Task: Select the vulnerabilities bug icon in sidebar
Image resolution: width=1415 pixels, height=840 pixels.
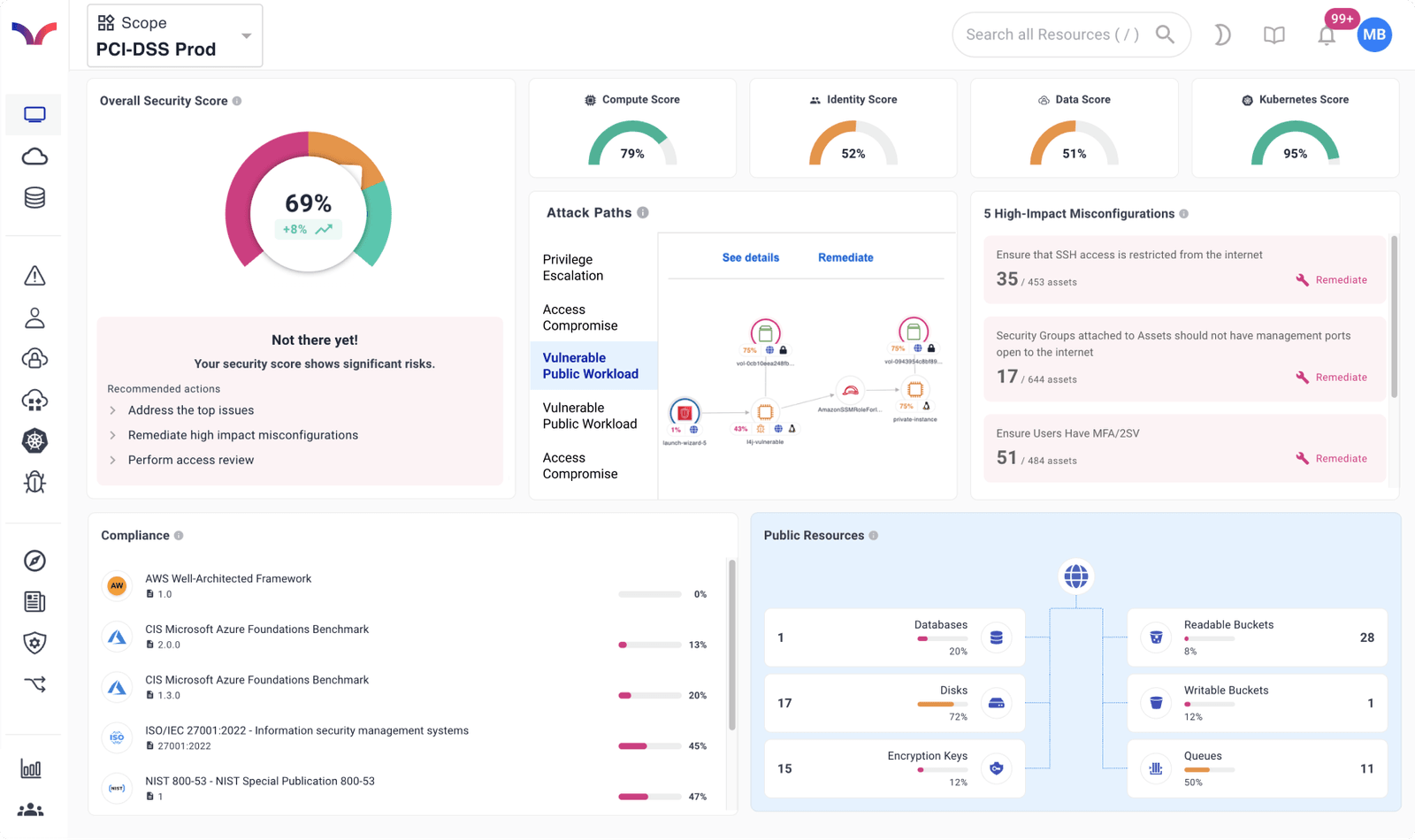Action: (x=34, y=482)
